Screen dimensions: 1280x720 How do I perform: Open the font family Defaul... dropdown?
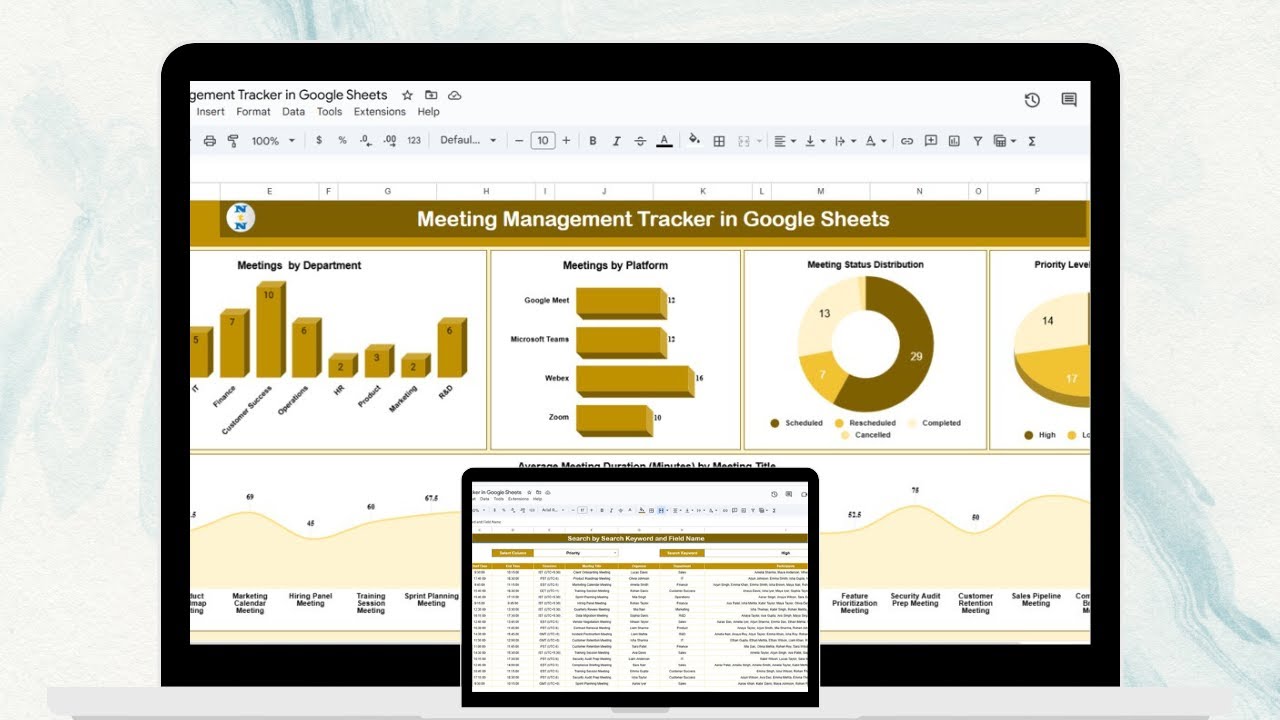(x=468, y=141)
